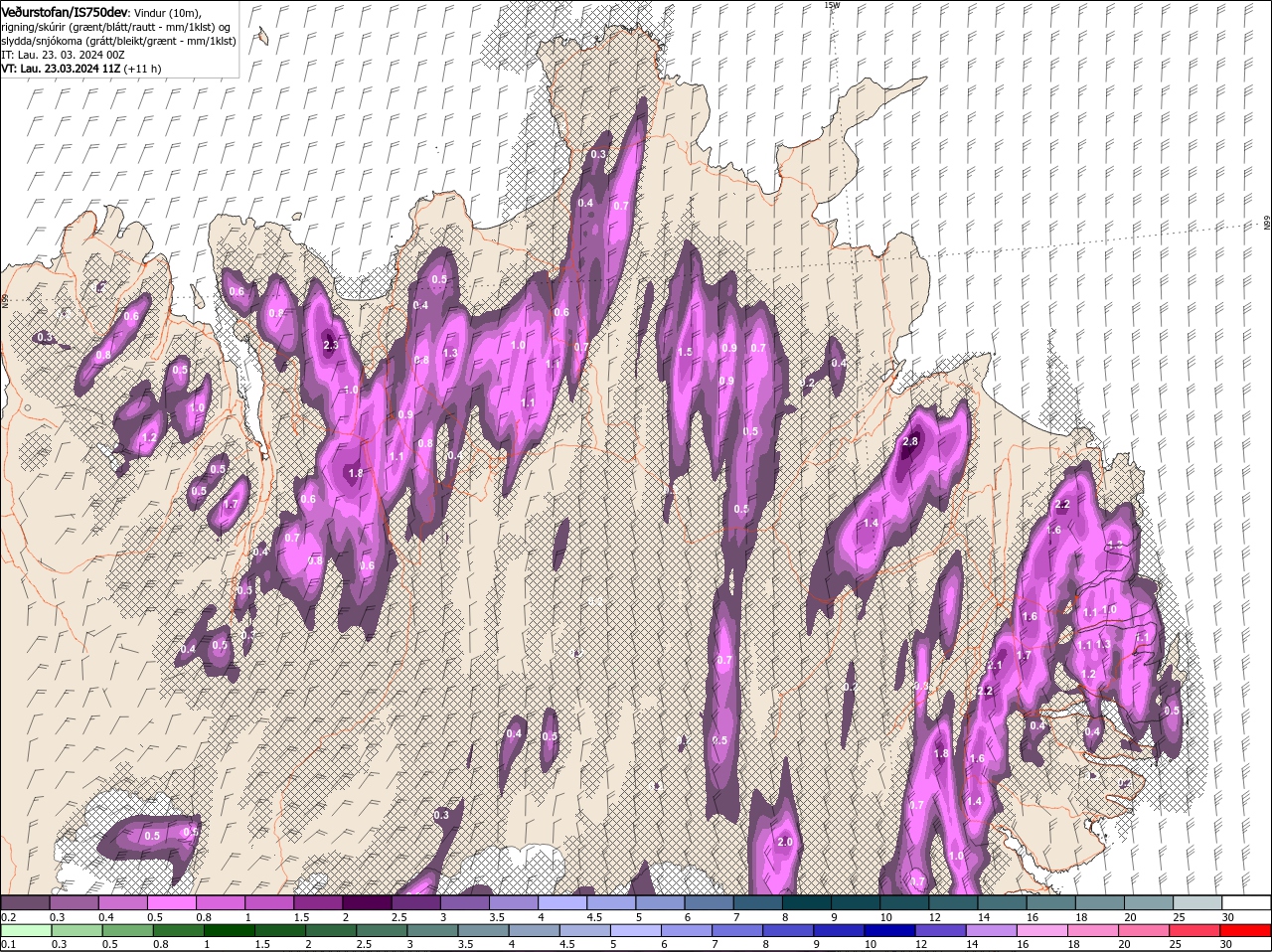Click the "0.1" label under the bottom legend bar
The width and height of the screenshot is (1272, 952).
[9, 944]
